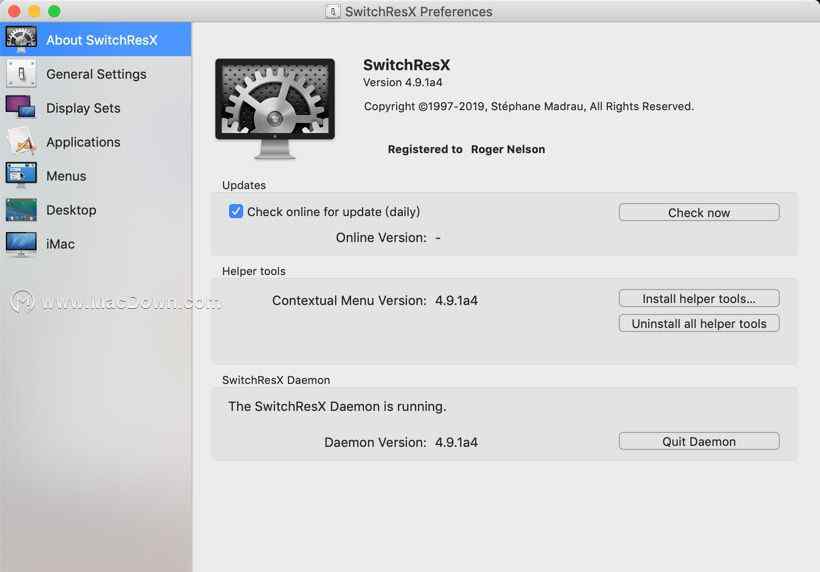Click the Display Sets monitors icon

click(21, 107)
